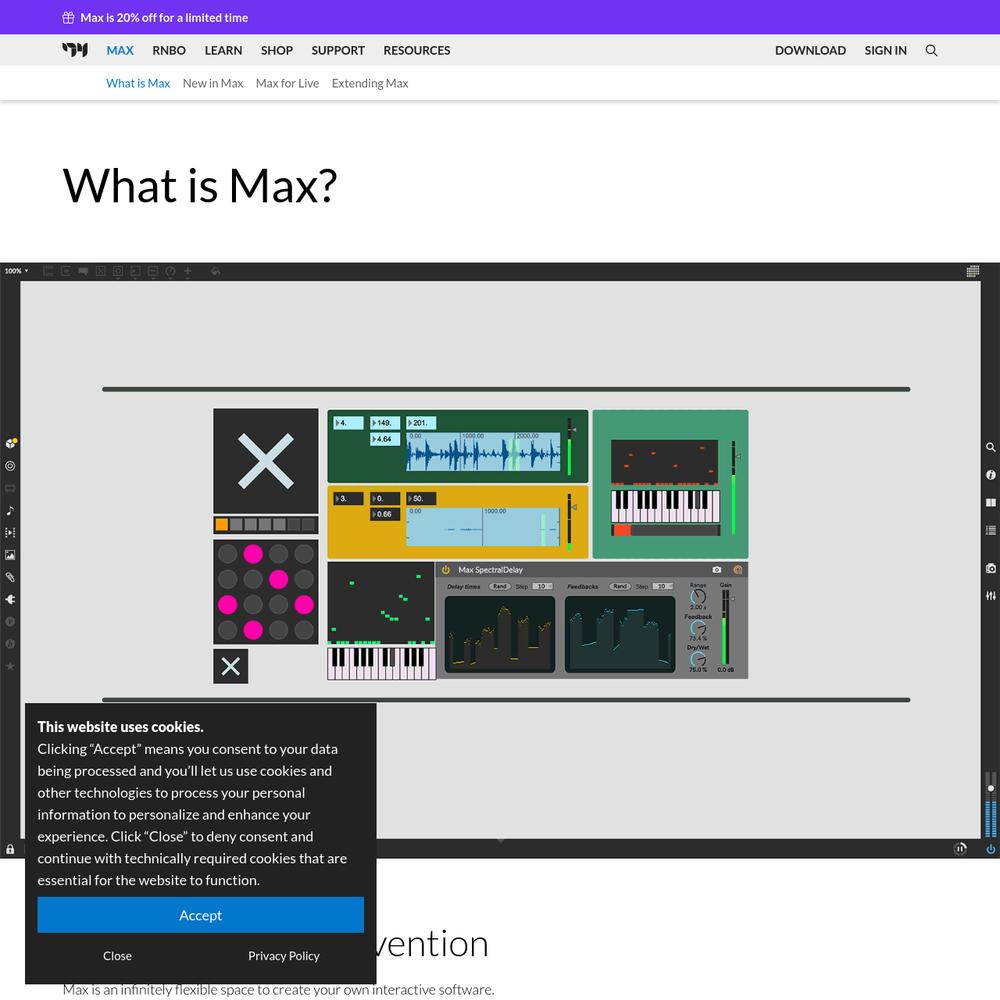Click the comment bubble icon in patcher toolbar
The image size is (1000, 1000).
[x=83, y=272]
